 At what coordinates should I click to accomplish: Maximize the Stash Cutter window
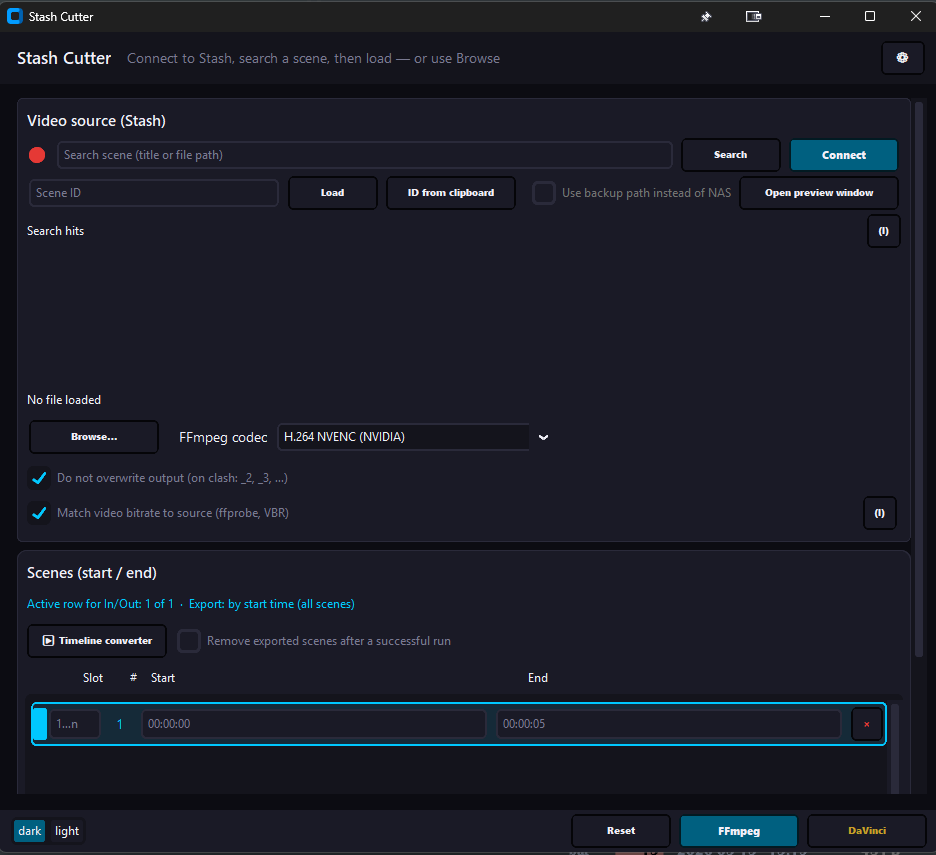click(x=870, y=17)
